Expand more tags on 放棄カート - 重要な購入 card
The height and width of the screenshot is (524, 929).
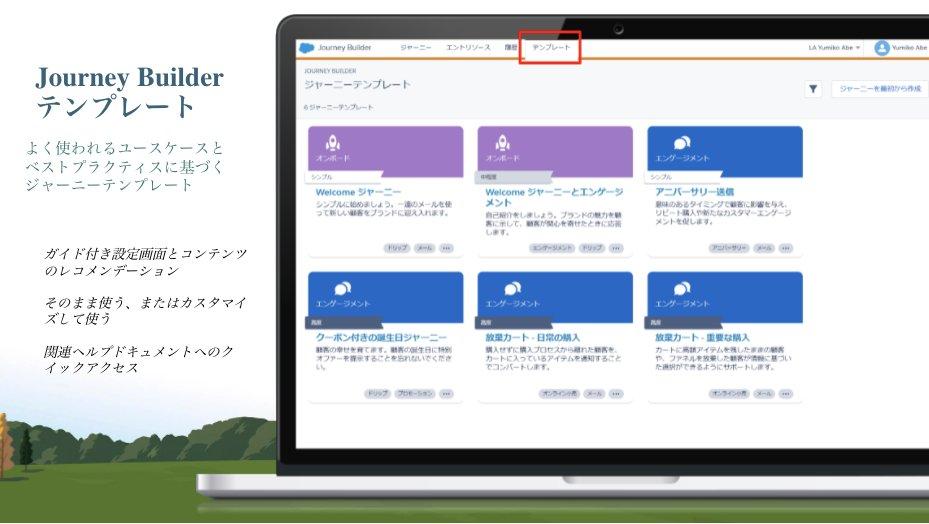786,394
